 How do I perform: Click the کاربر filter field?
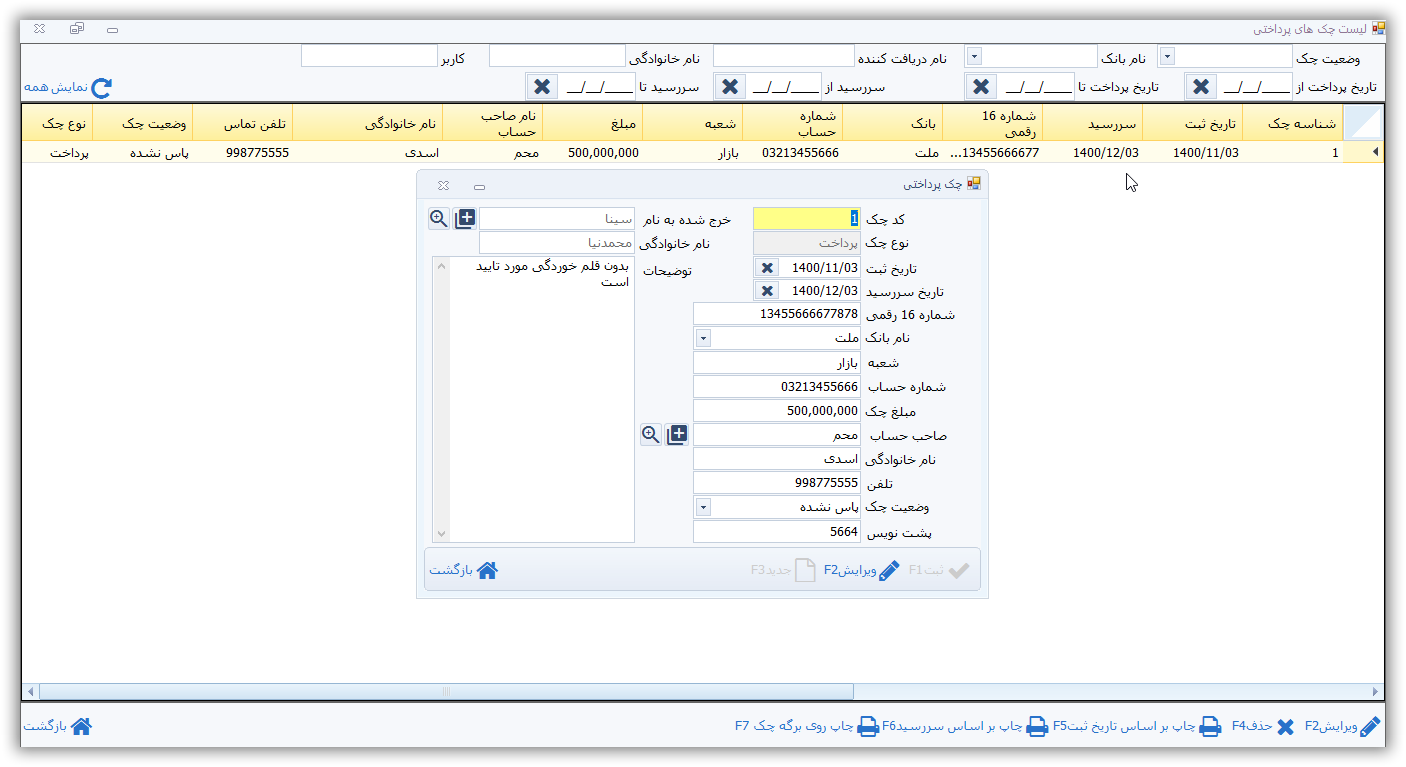click(369, 56)
